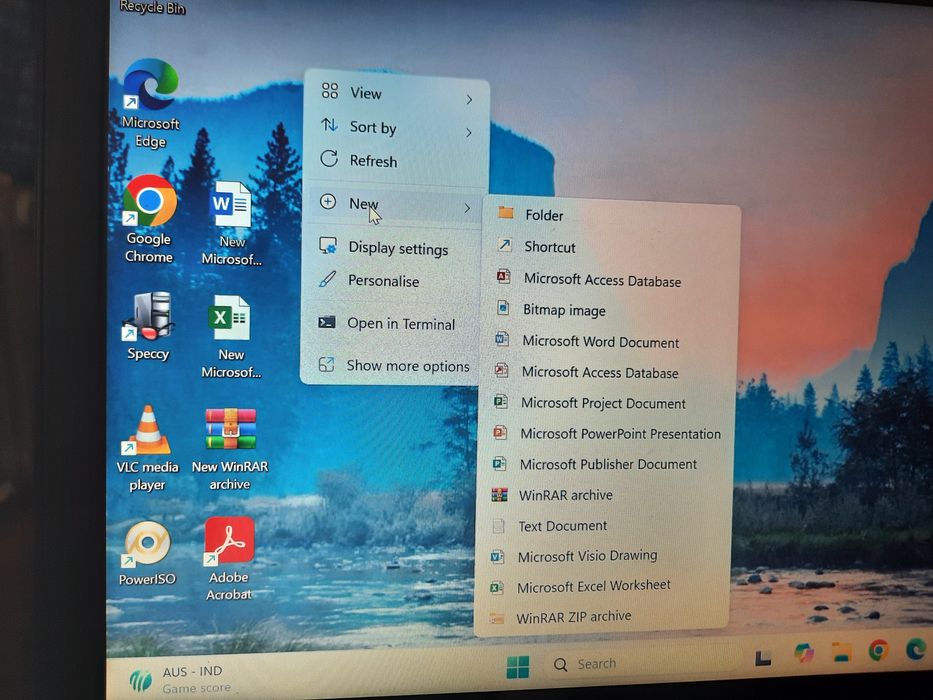This screenshot has height=700, width=933.
Task: Click the View grid icon in context menu
Action: coord(330,90)
